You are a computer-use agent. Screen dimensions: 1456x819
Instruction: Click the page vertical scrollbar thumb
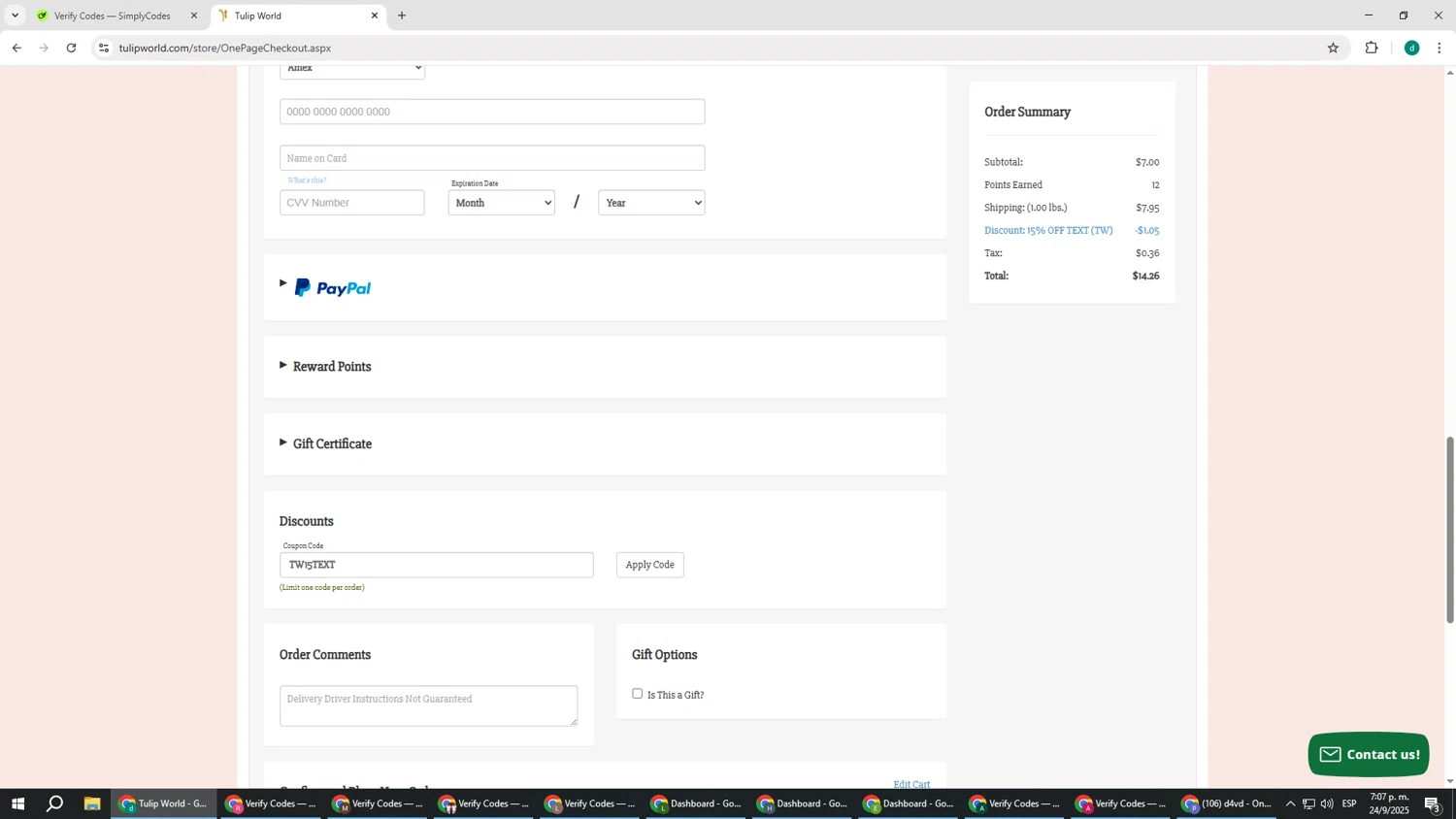point(1450,530)
